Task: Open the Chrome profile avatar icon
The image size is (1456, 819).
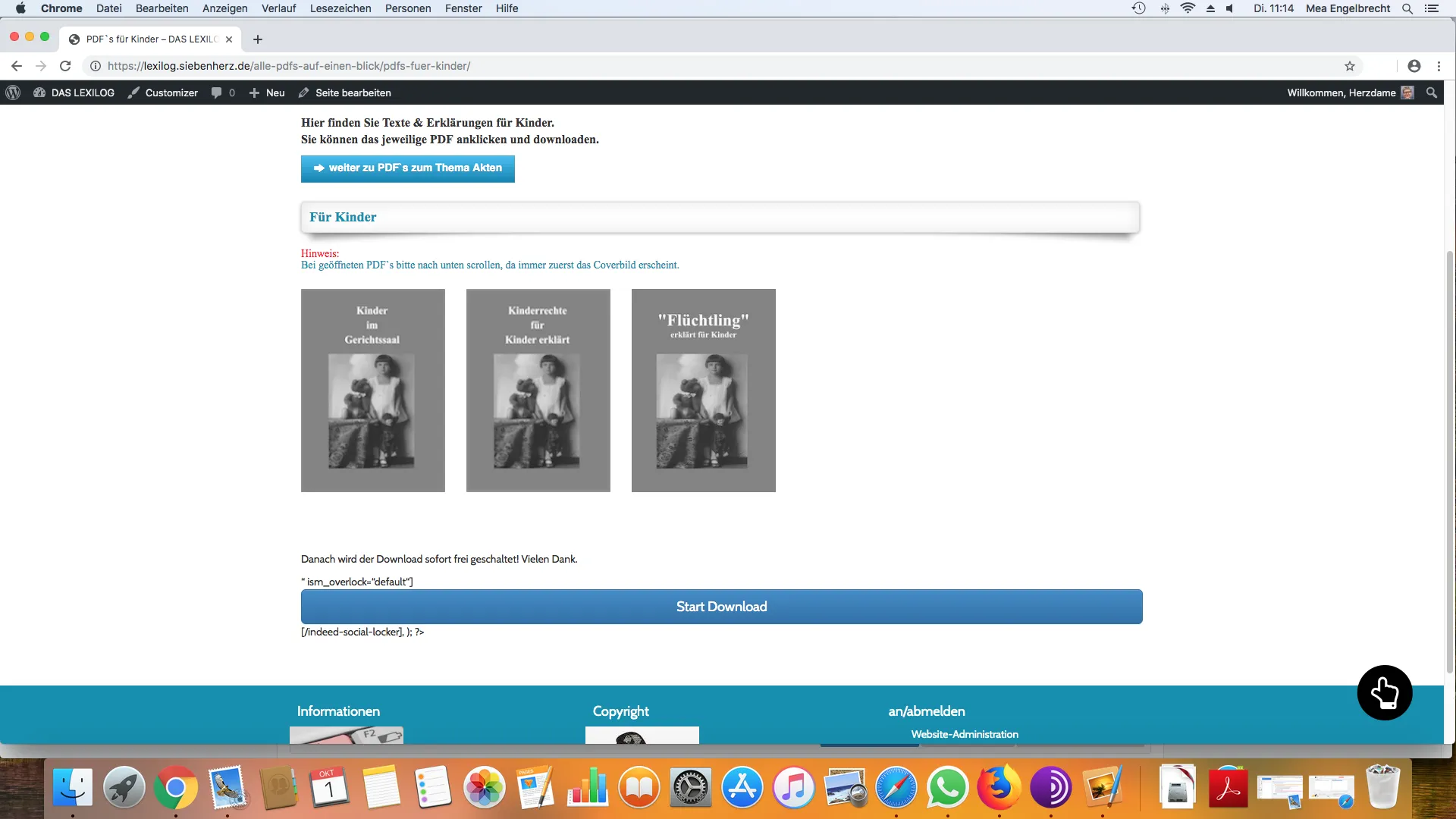Action: (1414, 66)
